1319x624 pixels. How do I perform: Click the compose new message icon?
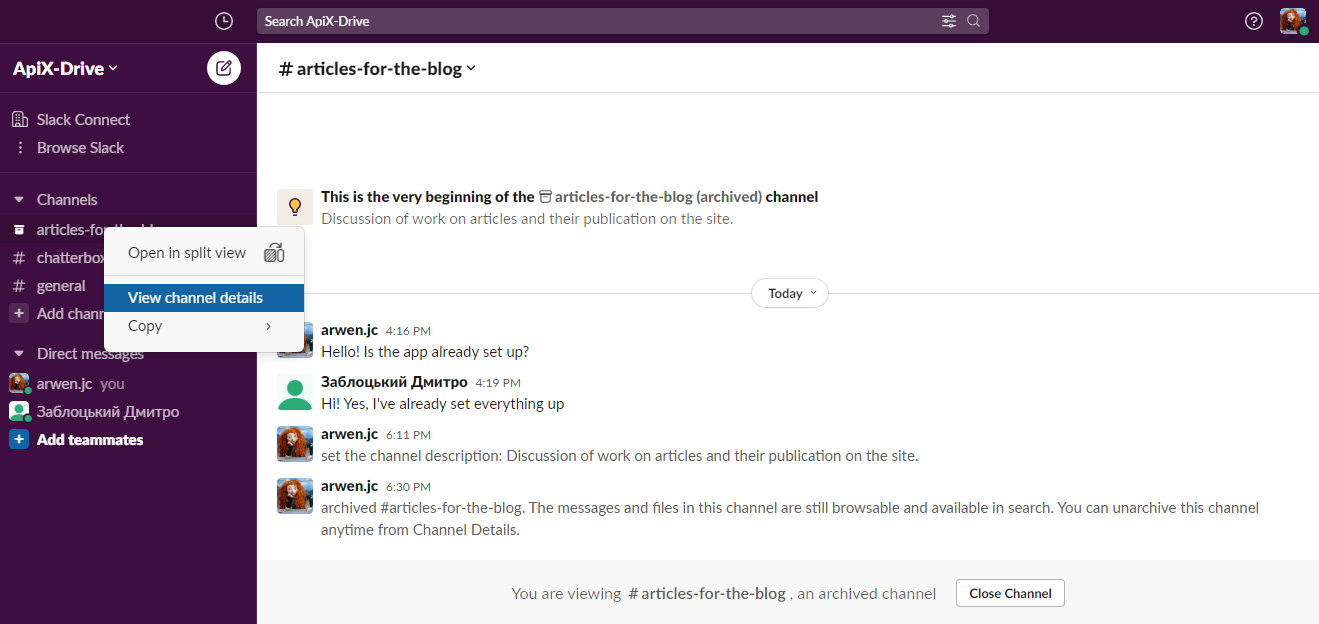click(x=224, y=68)
